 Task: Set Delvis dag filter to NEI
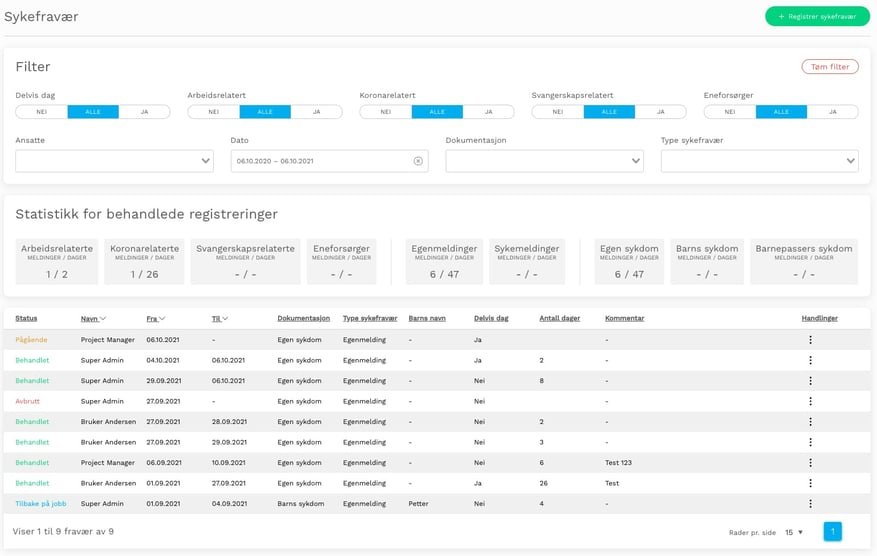click(x=41, y=112)
